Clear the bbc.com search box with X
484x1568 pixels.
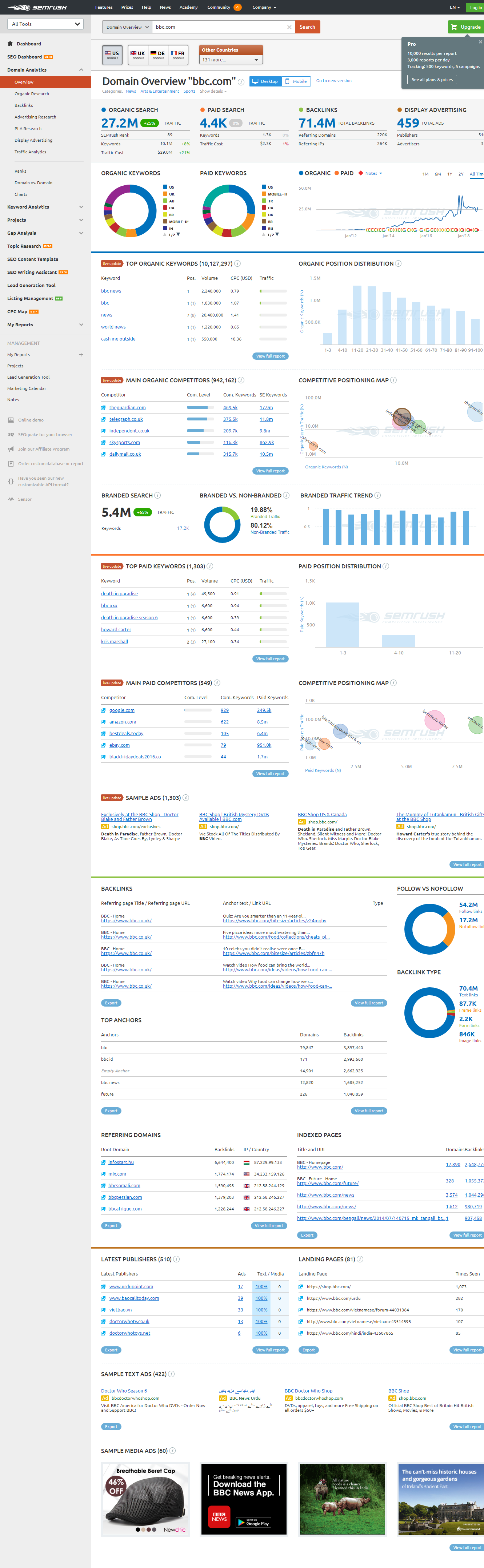click(x=289, y=27)
